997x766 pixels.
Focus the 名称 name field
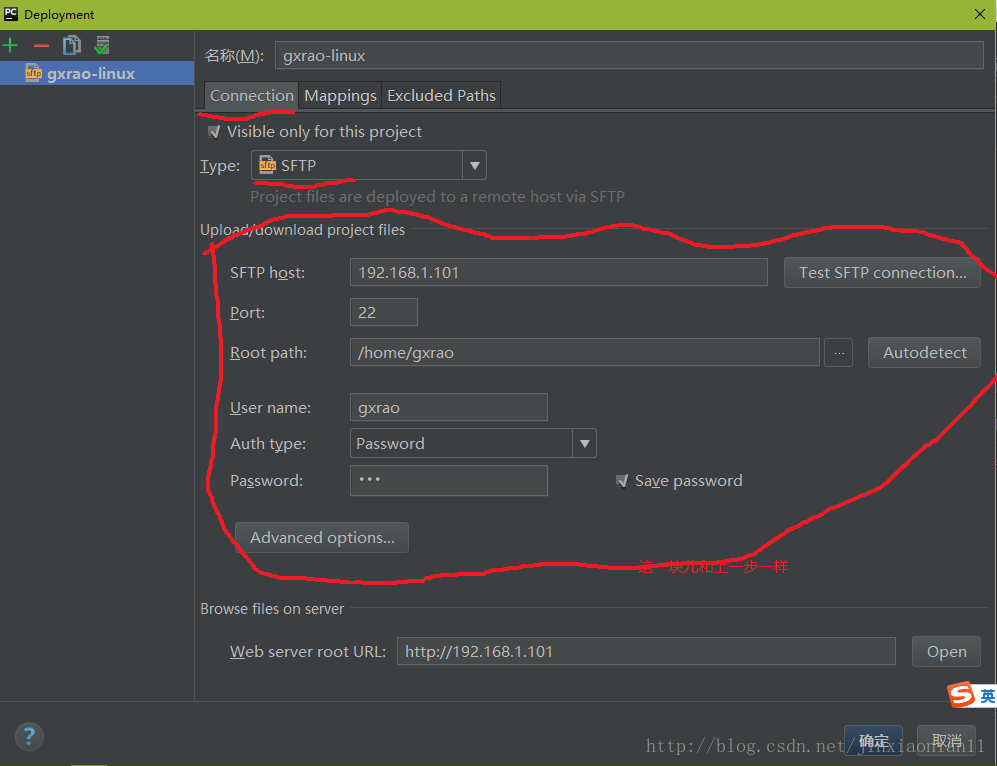pos(629,55)
